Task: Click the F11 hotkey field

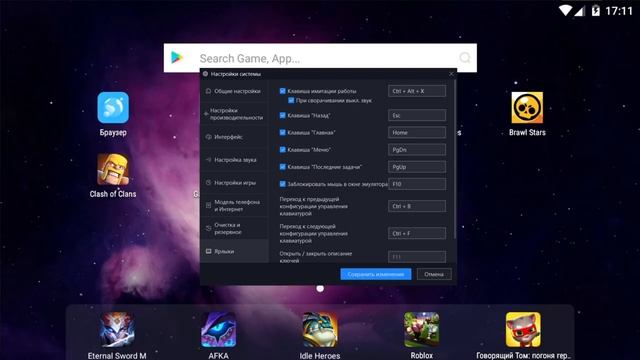Action: [417, 257]
